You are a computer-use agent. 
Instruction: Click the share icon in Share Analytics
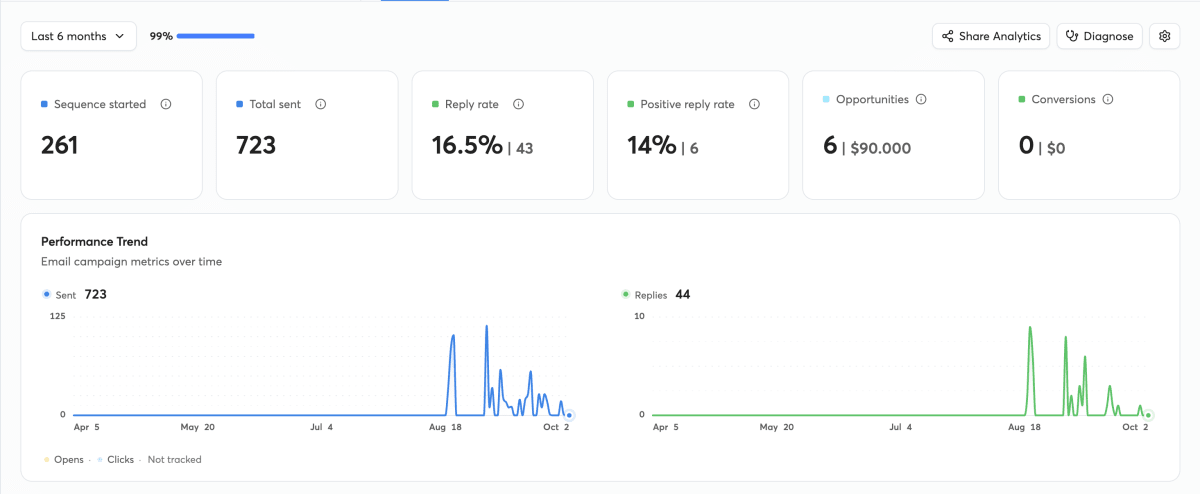click(x=947, y=36)
